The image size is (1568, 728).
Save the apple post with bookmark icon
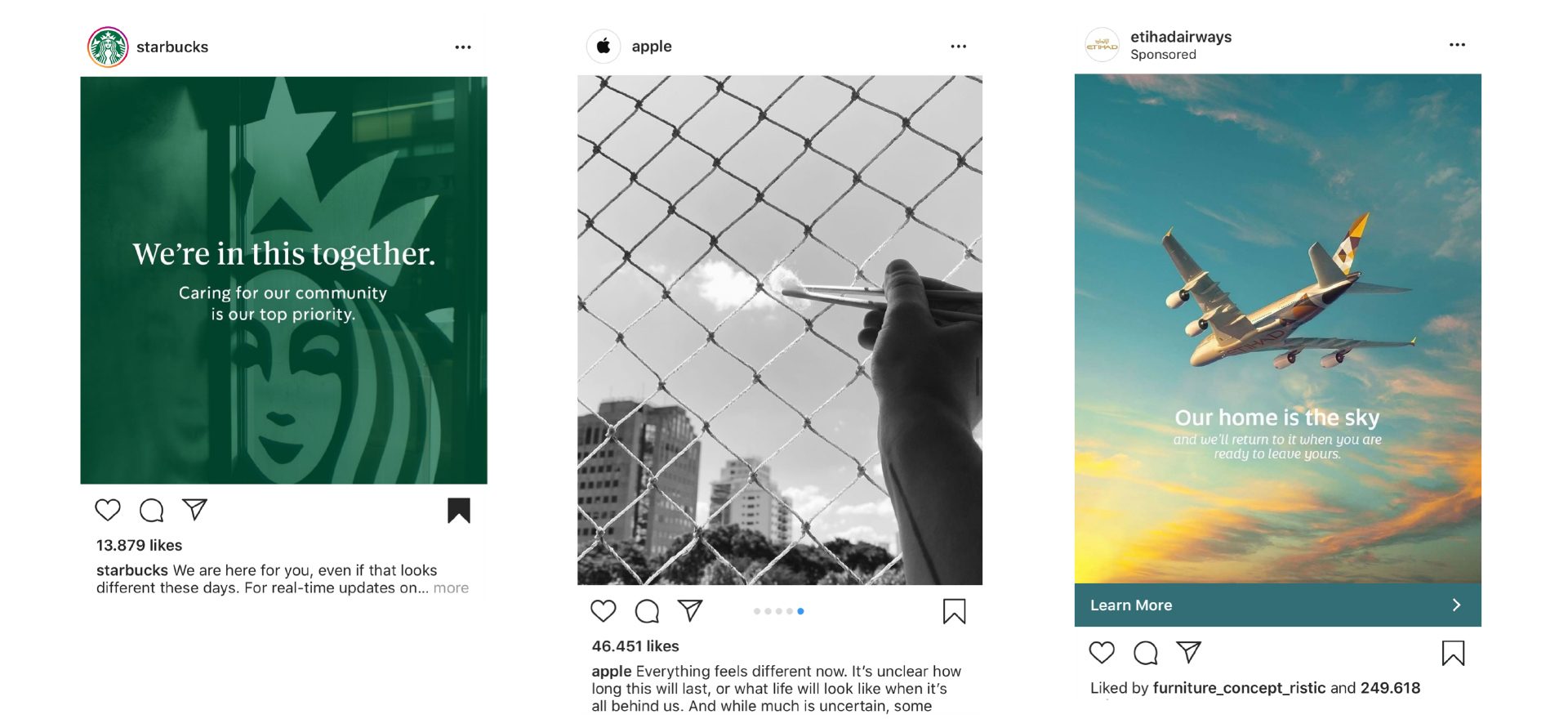point(954,611)
